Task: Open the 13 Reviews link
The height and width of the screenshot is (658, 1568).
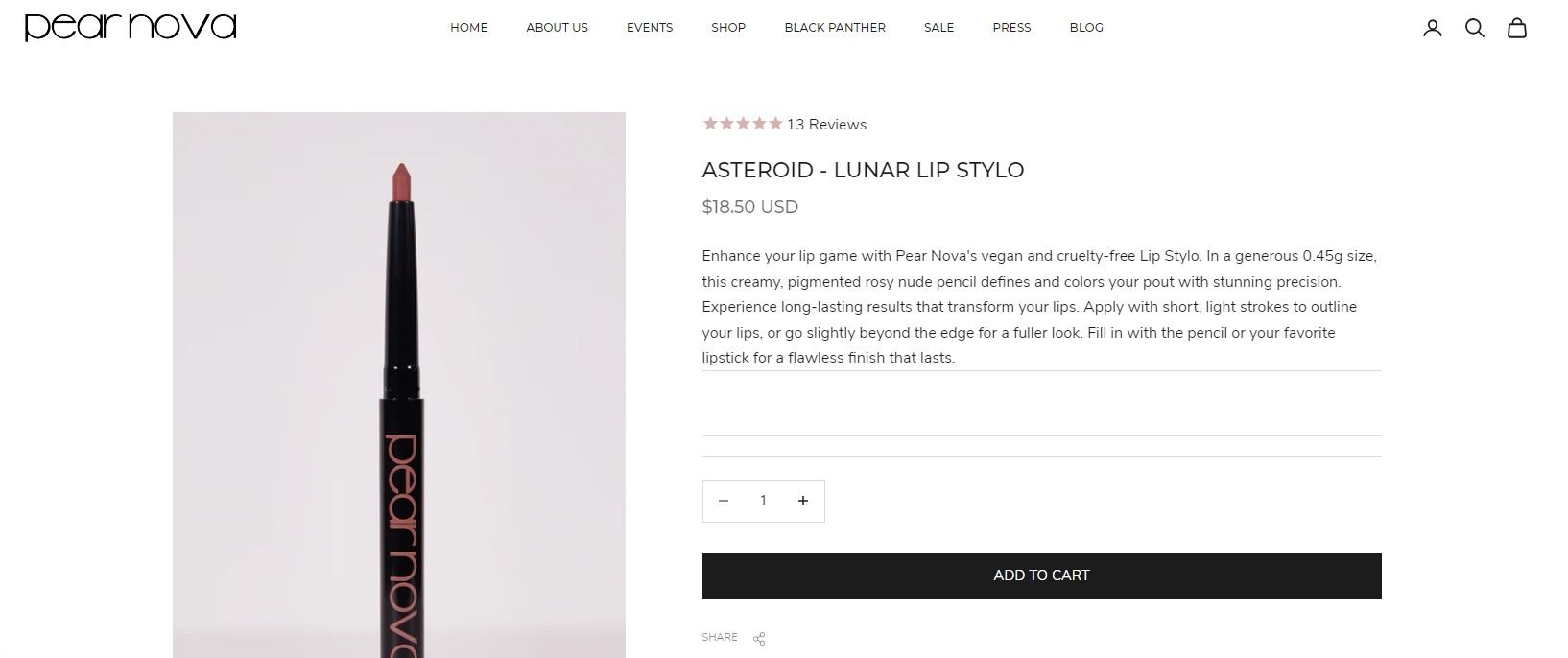Action: (826, 125)
